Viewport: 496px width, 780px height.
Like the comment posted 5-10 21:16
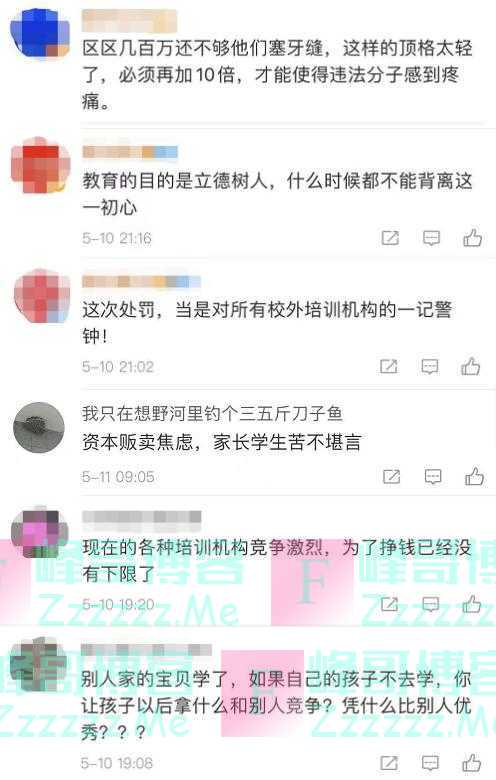472,238
